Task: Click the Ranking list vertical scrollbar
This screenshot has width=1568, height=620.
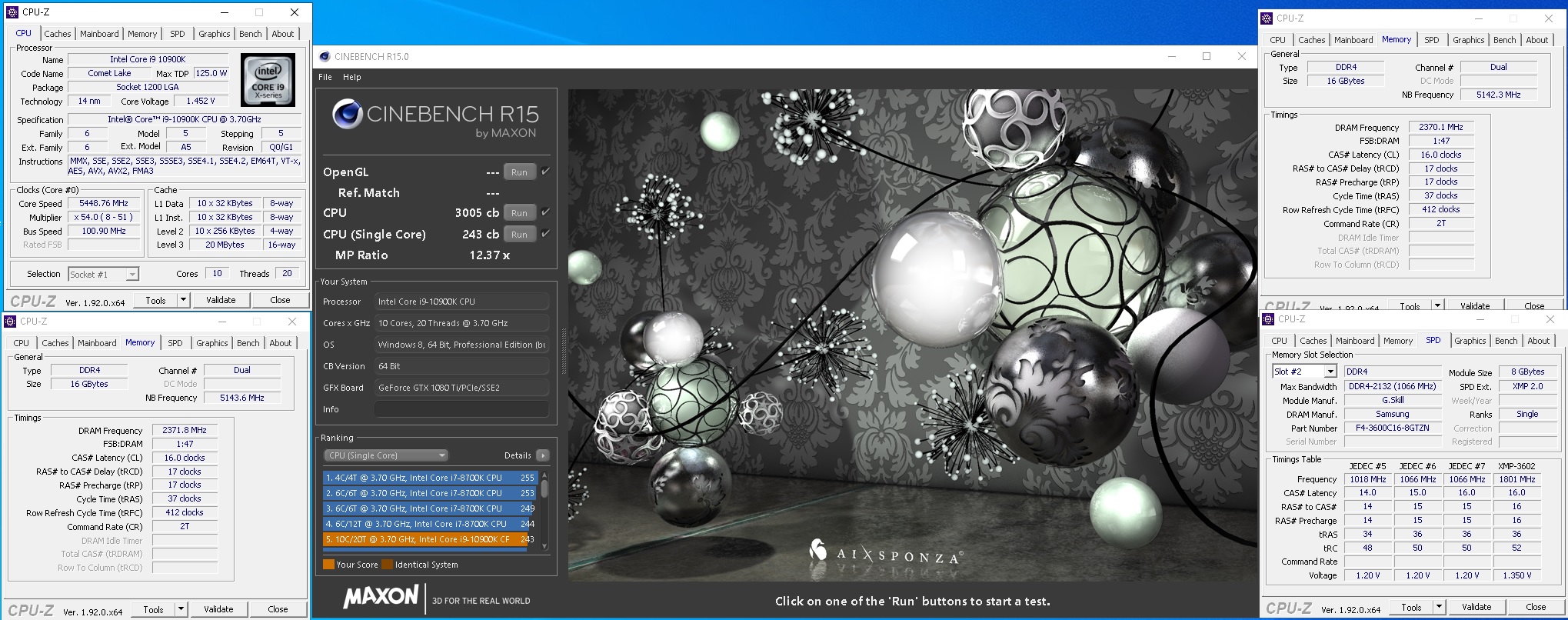Action: (544, 512)
